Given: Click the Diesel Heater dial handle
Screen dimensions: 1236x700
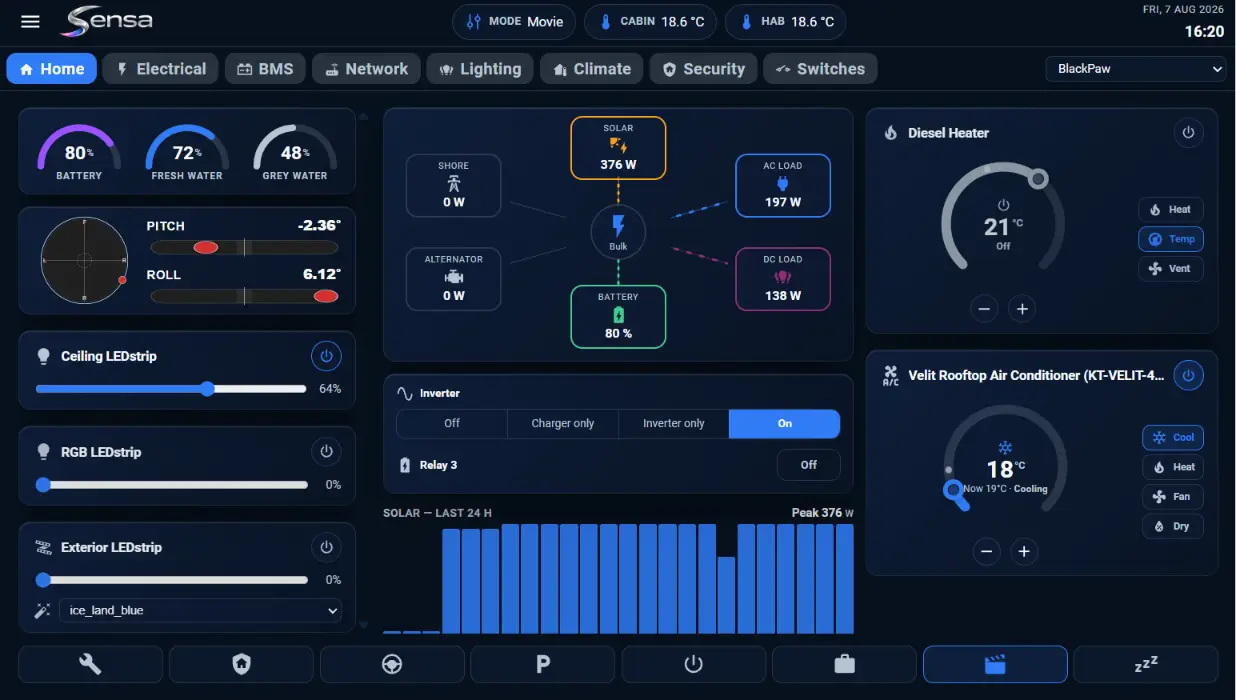Looking at the screenshot, I should click(x=1039, y=179).
